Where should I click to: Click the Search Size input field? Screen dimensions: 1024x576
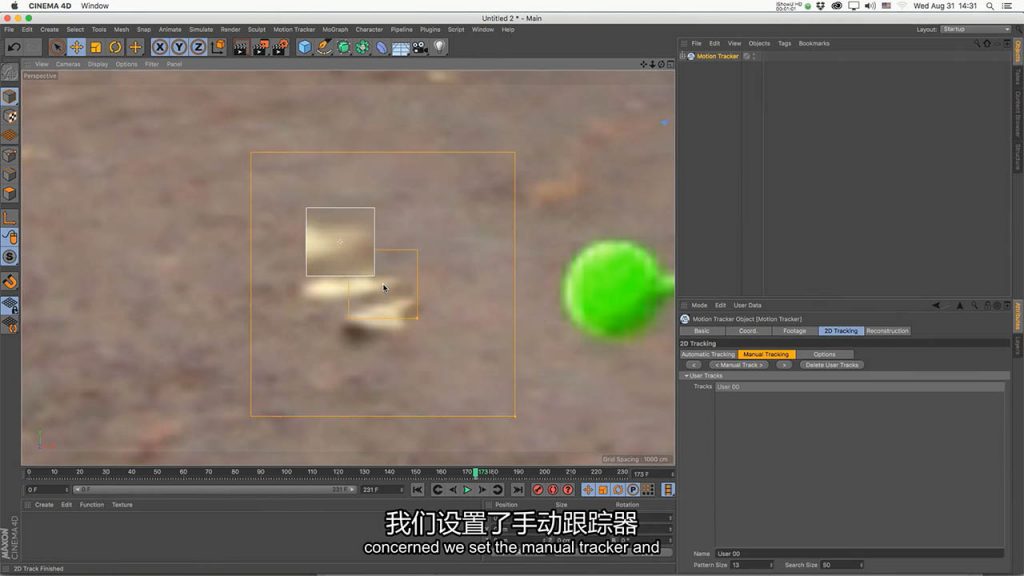842,565
